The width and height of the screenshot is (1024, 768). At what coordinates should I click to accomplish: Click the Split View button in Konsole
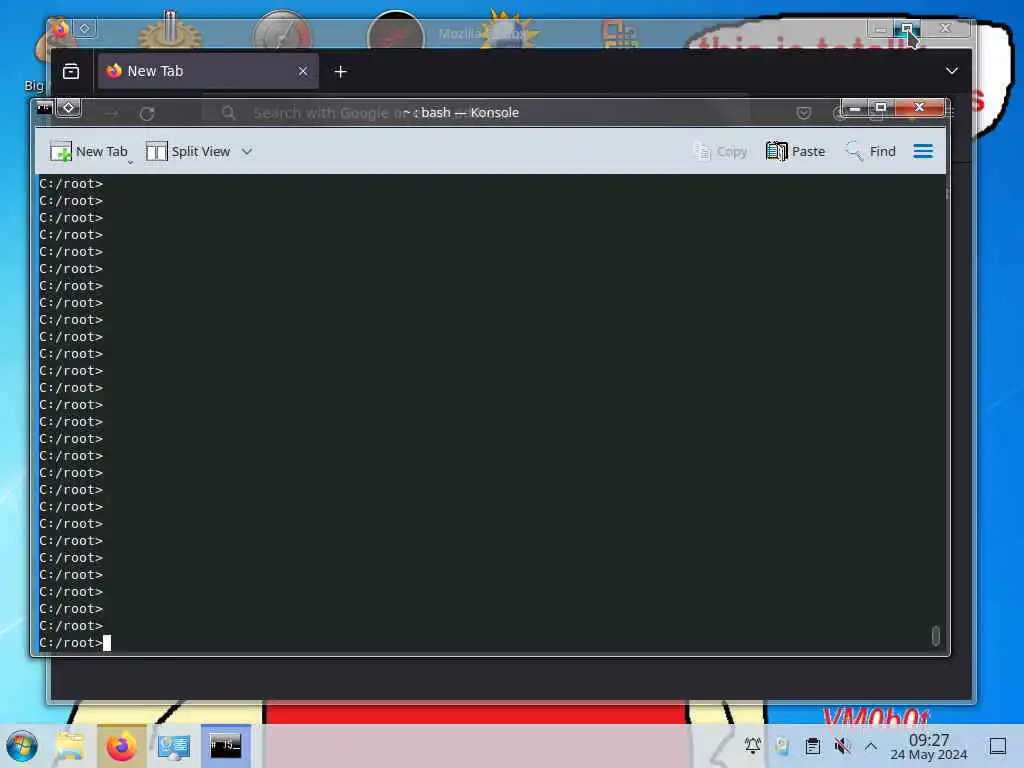click(x=188, y=152)
